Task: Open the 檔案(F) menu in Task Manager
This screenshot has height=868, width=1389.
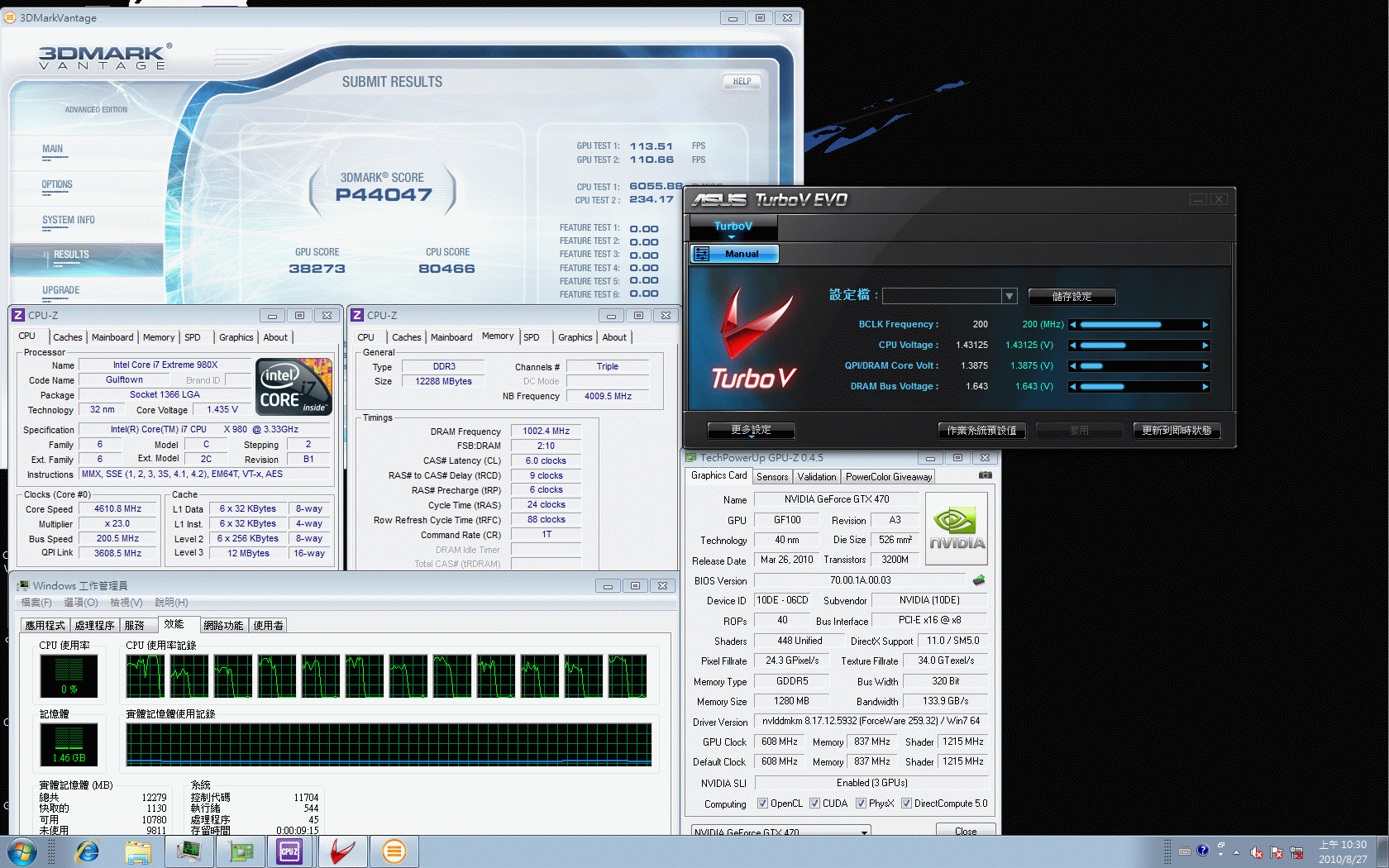Action: pos(36,603)
